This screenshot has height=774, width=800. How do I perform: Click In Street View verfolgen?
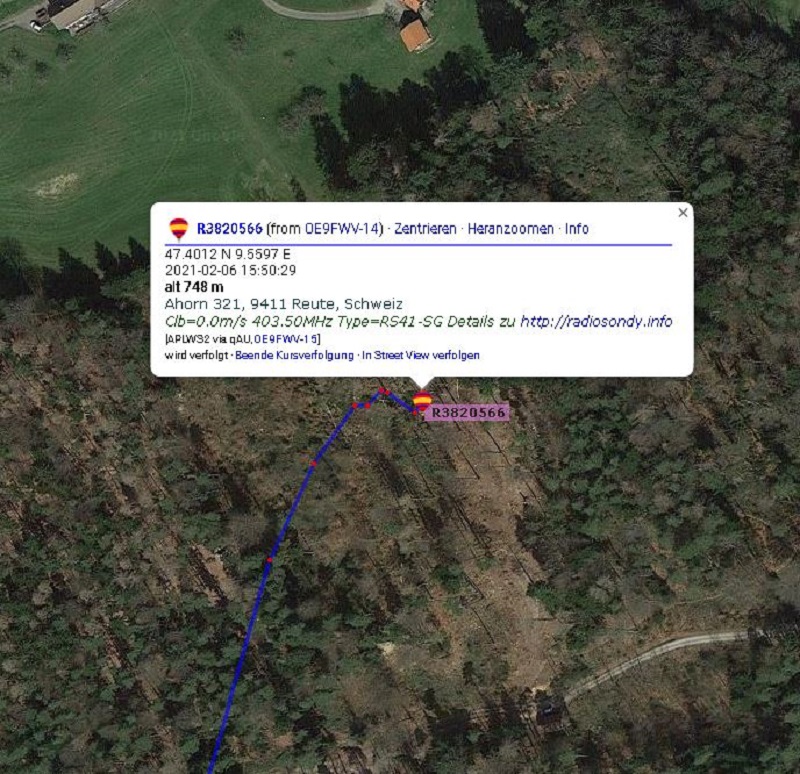(421, 355)
